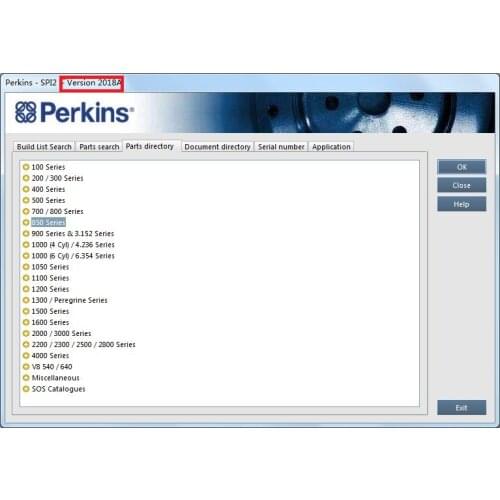This screenshot has height=500, width=500.
Task: Click the icon beside 900 Series & 3.152 Series
Action: tap(26, 233)
